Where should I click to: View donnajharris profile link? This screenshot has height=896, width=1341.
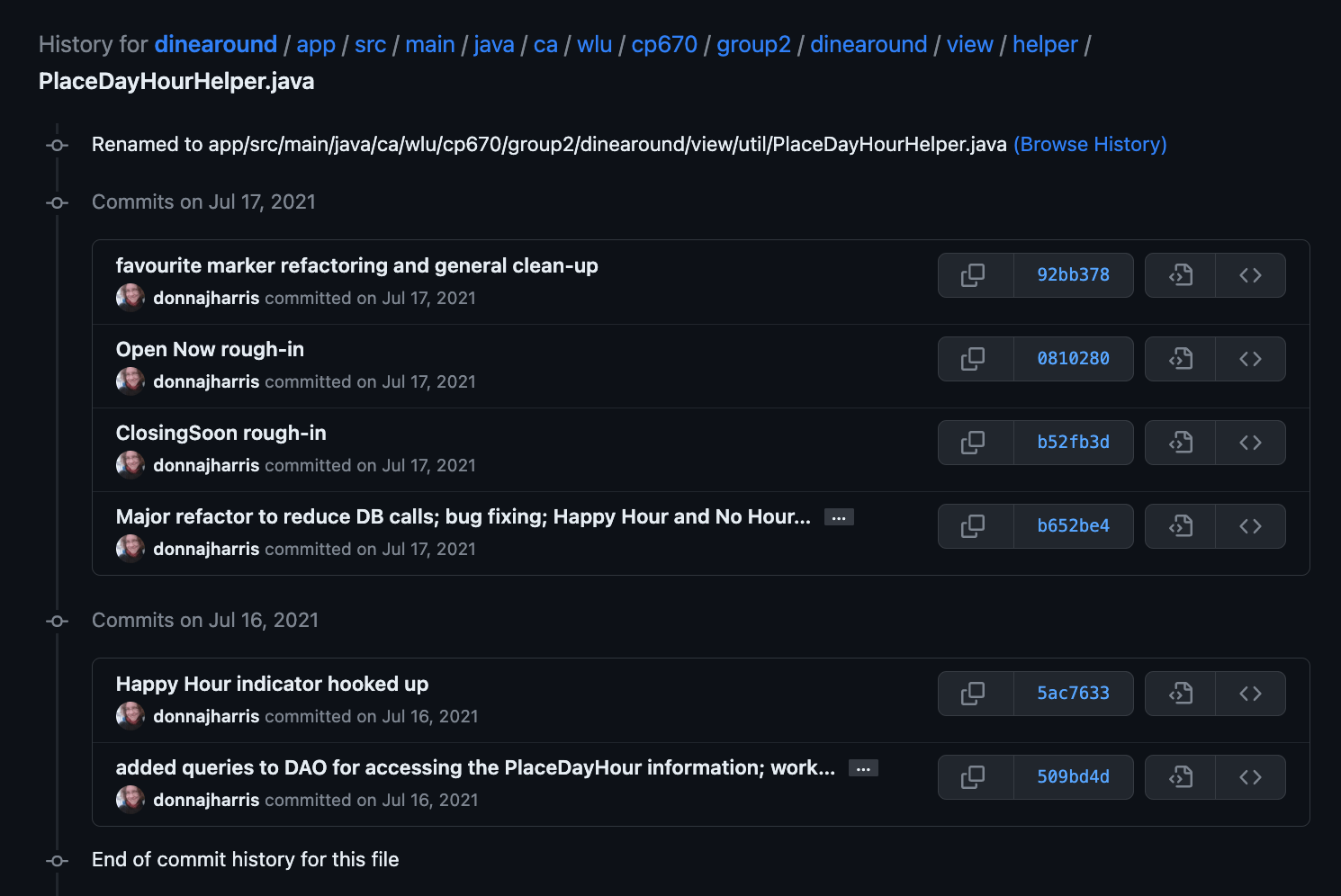click(x=206, y=298)
